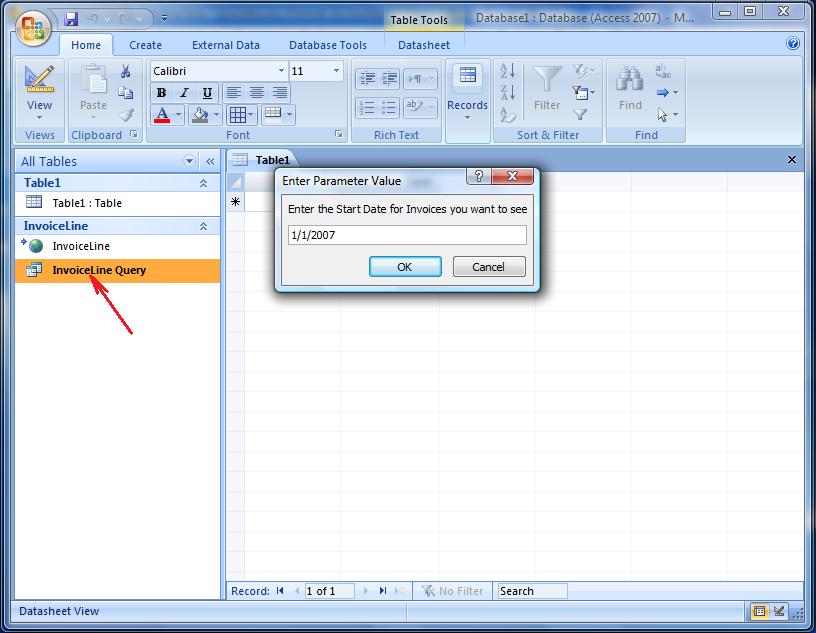Close the Table1 document window

792,160
